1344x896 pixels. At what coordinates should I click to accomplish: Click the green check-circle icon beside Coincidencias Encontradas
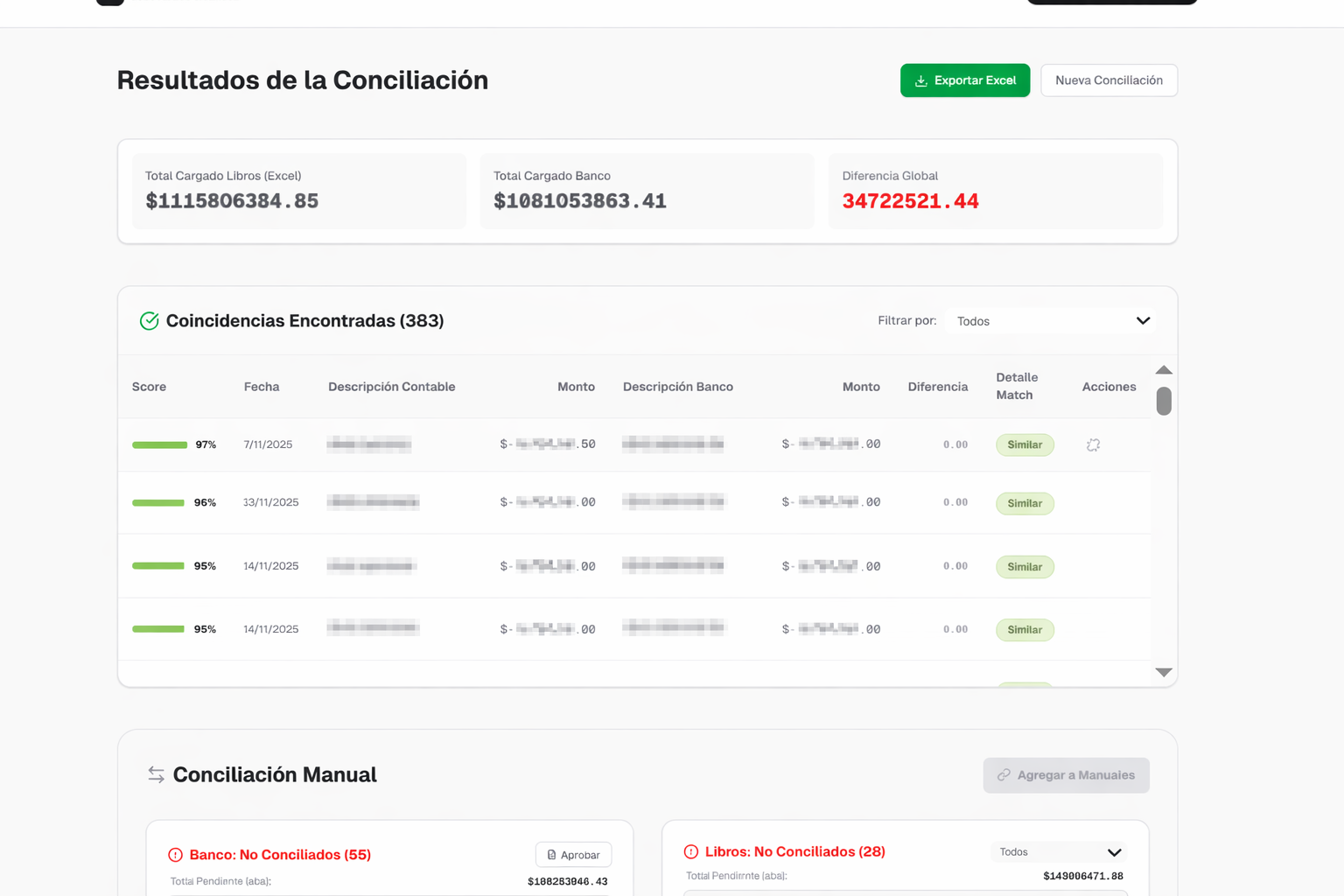coord(149,321)
